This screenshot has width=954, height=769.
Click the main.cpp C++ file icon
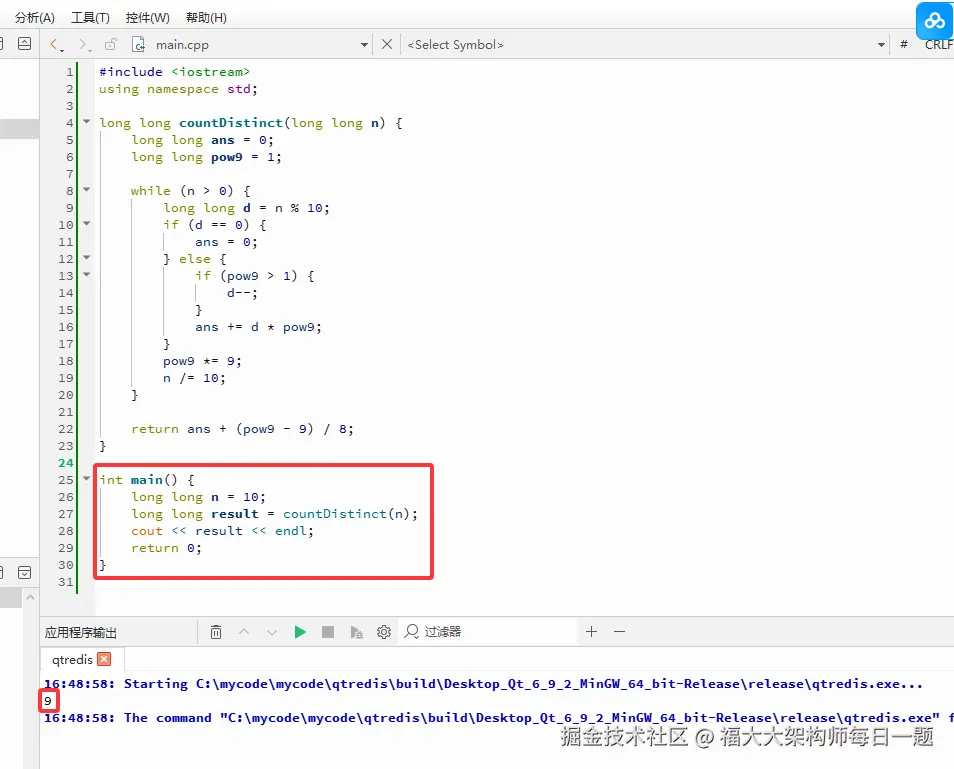pyautogui.click(x=139, y=44)
